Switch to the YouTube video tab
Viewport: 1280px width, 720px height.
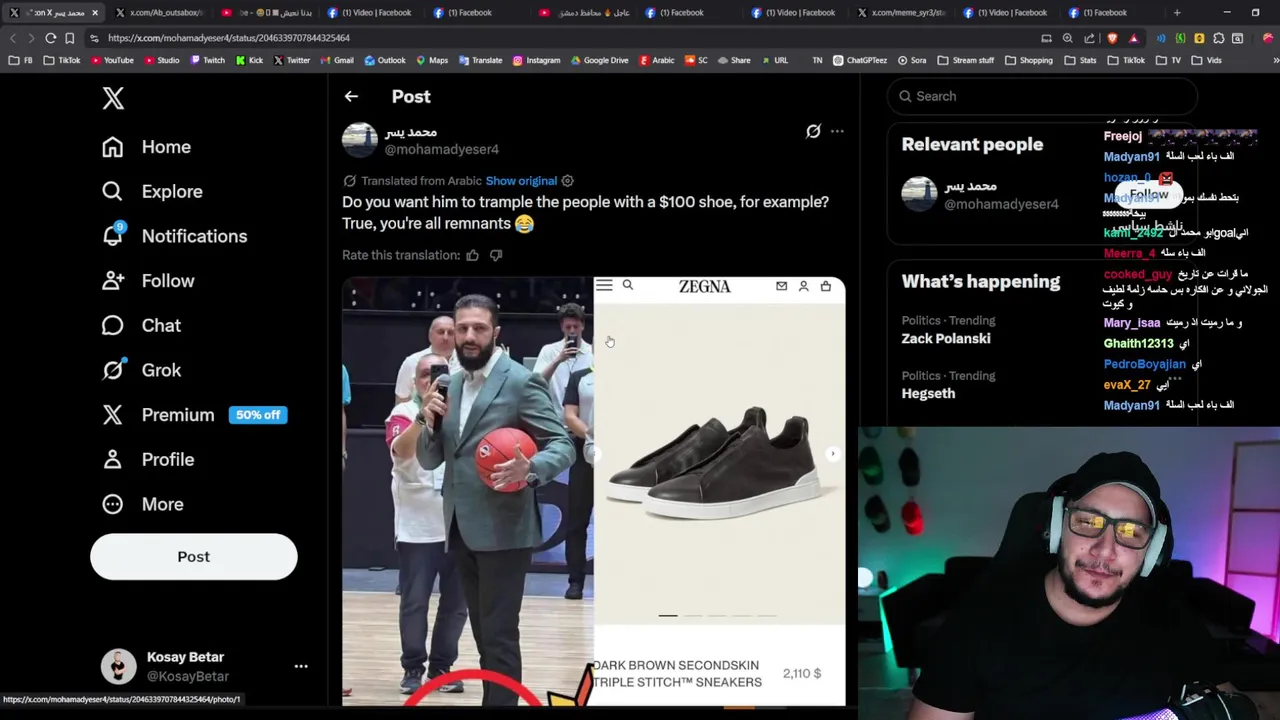point(268,13)
